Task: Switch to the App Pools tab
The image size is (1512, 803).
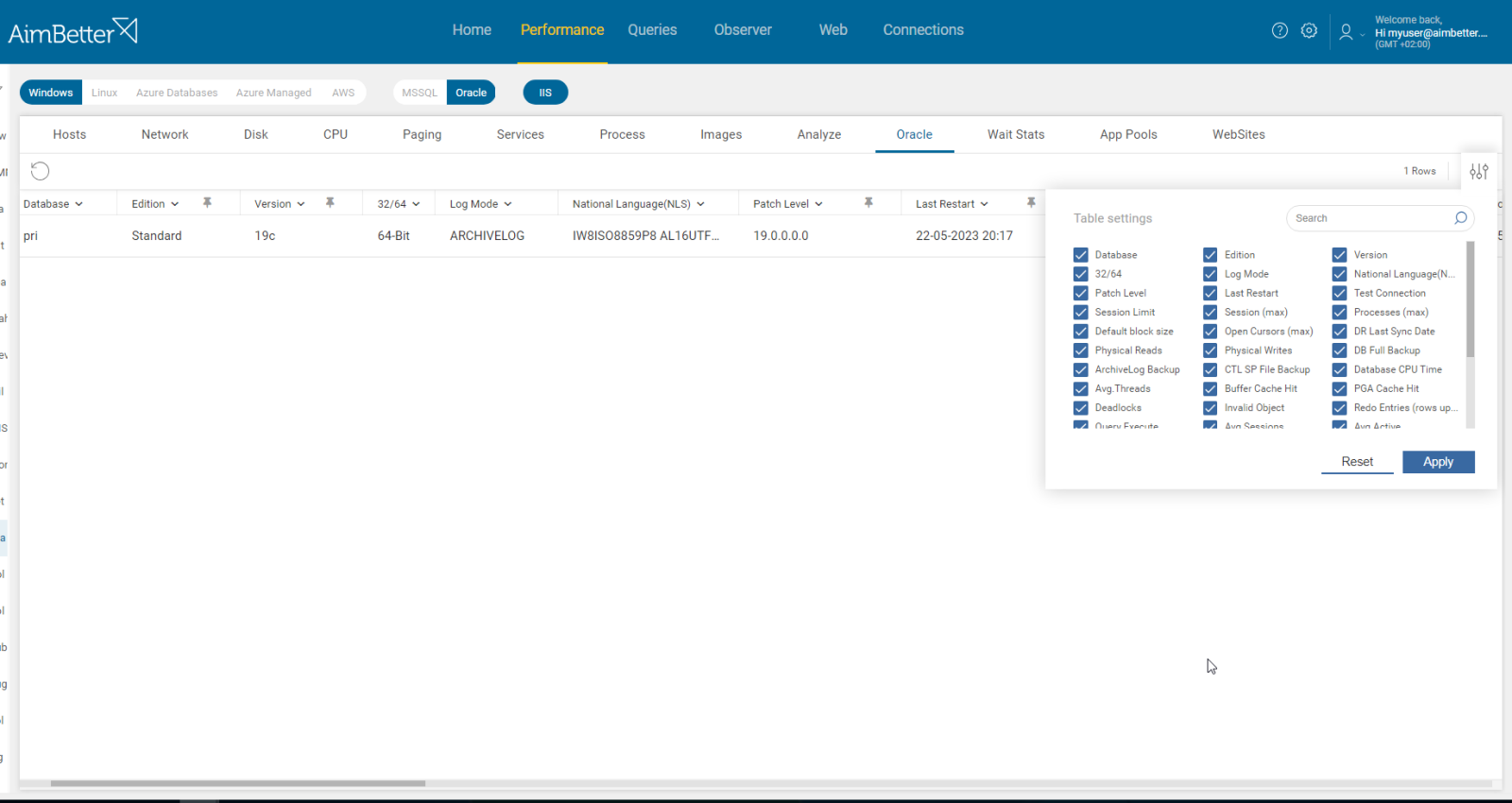Action: coord(1128,134)
